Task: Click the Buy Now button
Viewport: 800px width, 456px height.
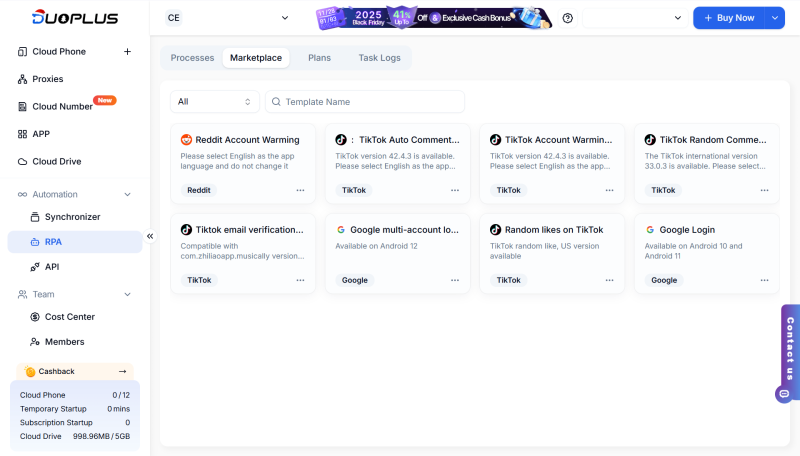Action: pyautogui.click(x=728, y=18)
